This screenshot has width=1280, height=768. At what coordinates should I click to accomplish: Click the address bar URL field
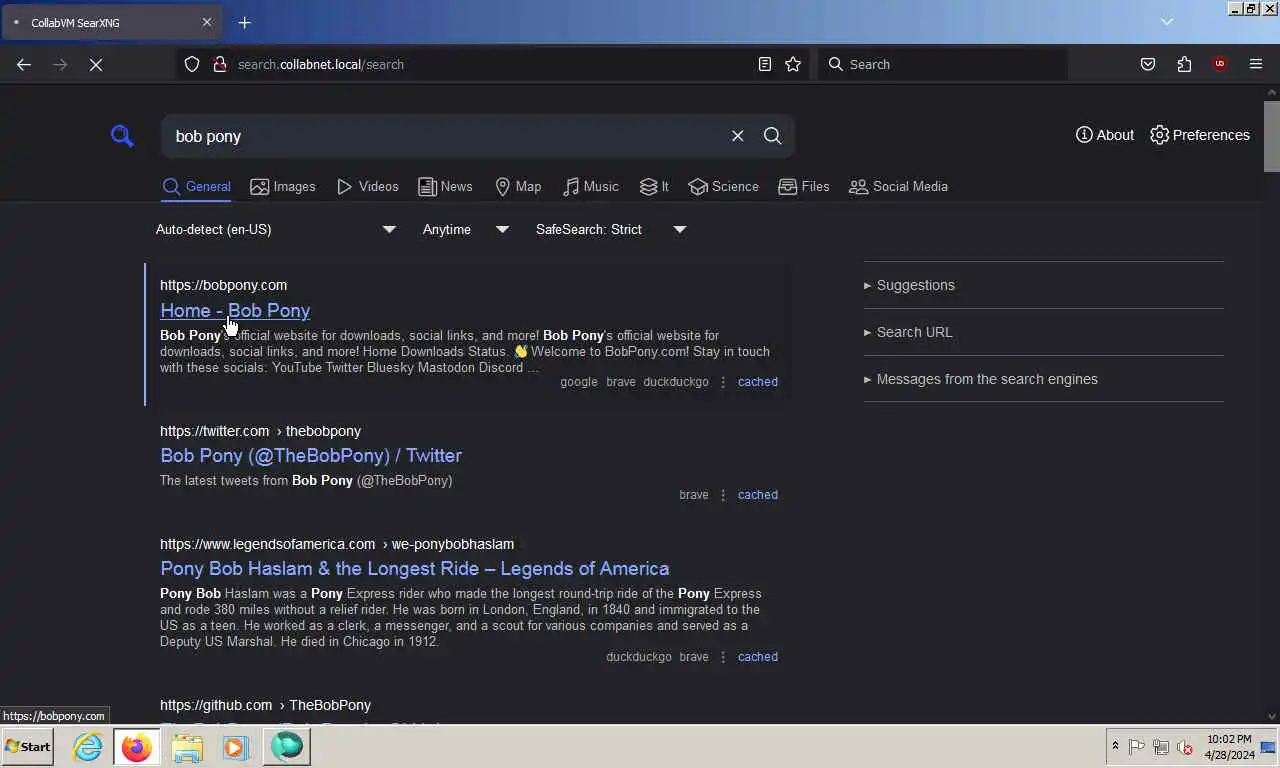click(490, 64)
